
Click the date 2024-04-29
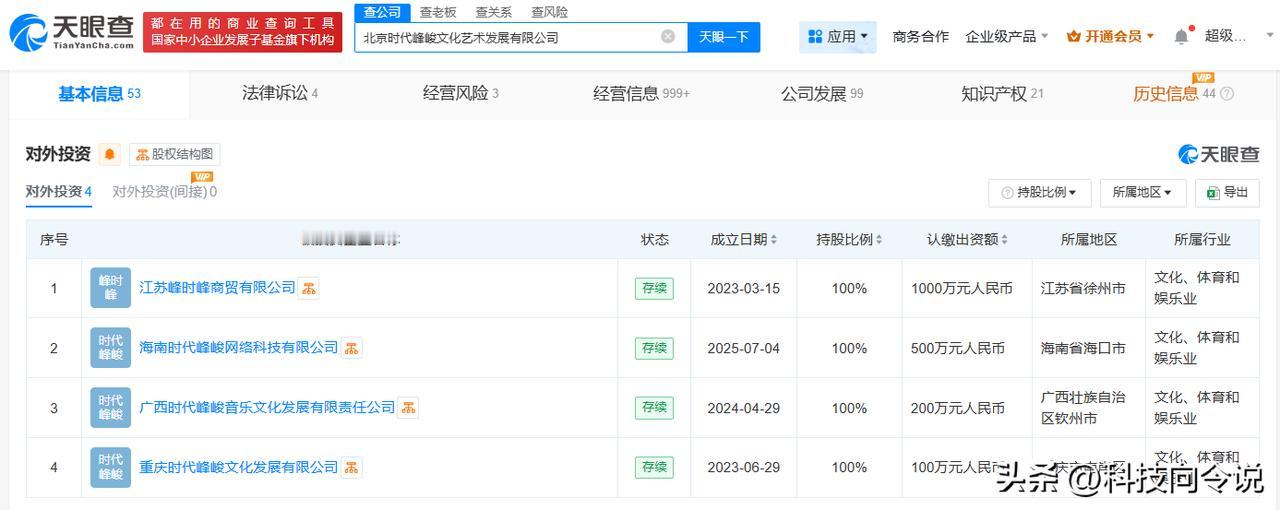pos(743,408)
